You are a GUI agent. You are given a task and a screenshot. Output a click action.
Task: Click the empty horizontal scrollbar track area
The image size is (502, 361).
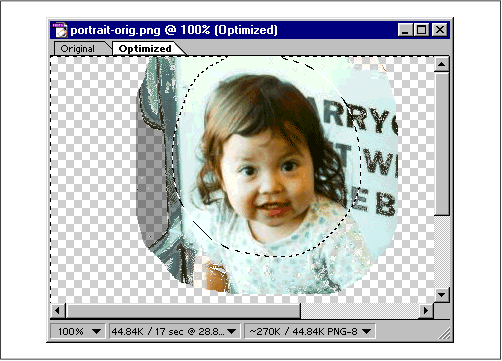359,311
